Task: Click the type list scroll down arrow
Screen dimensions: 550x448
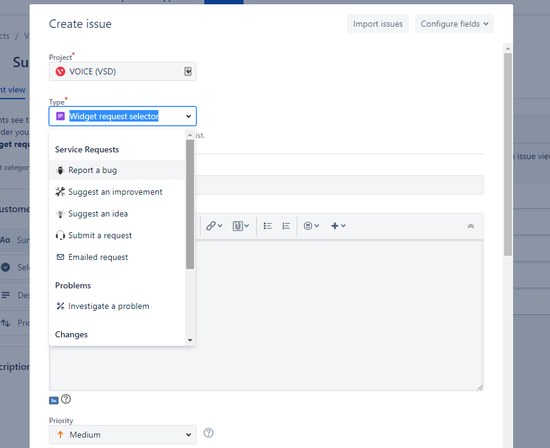Action: [190, 340]
